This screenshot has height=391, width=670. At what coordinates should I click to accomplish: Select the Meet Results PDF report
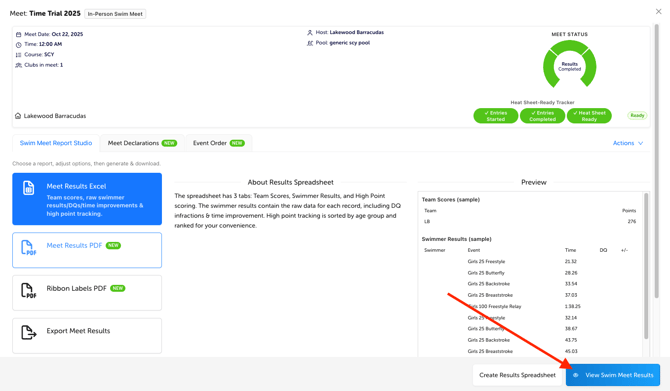click(87, 250)
